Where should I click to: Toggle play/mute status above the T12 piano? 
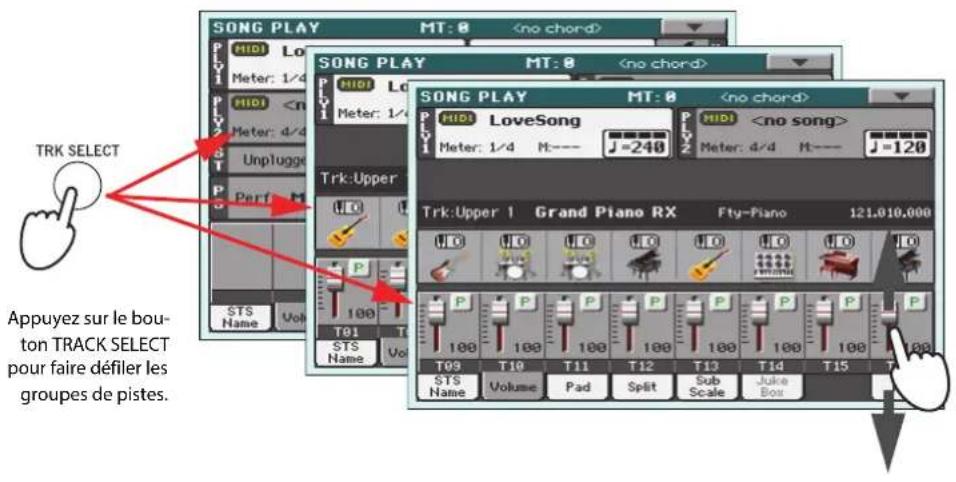(644, 241)
